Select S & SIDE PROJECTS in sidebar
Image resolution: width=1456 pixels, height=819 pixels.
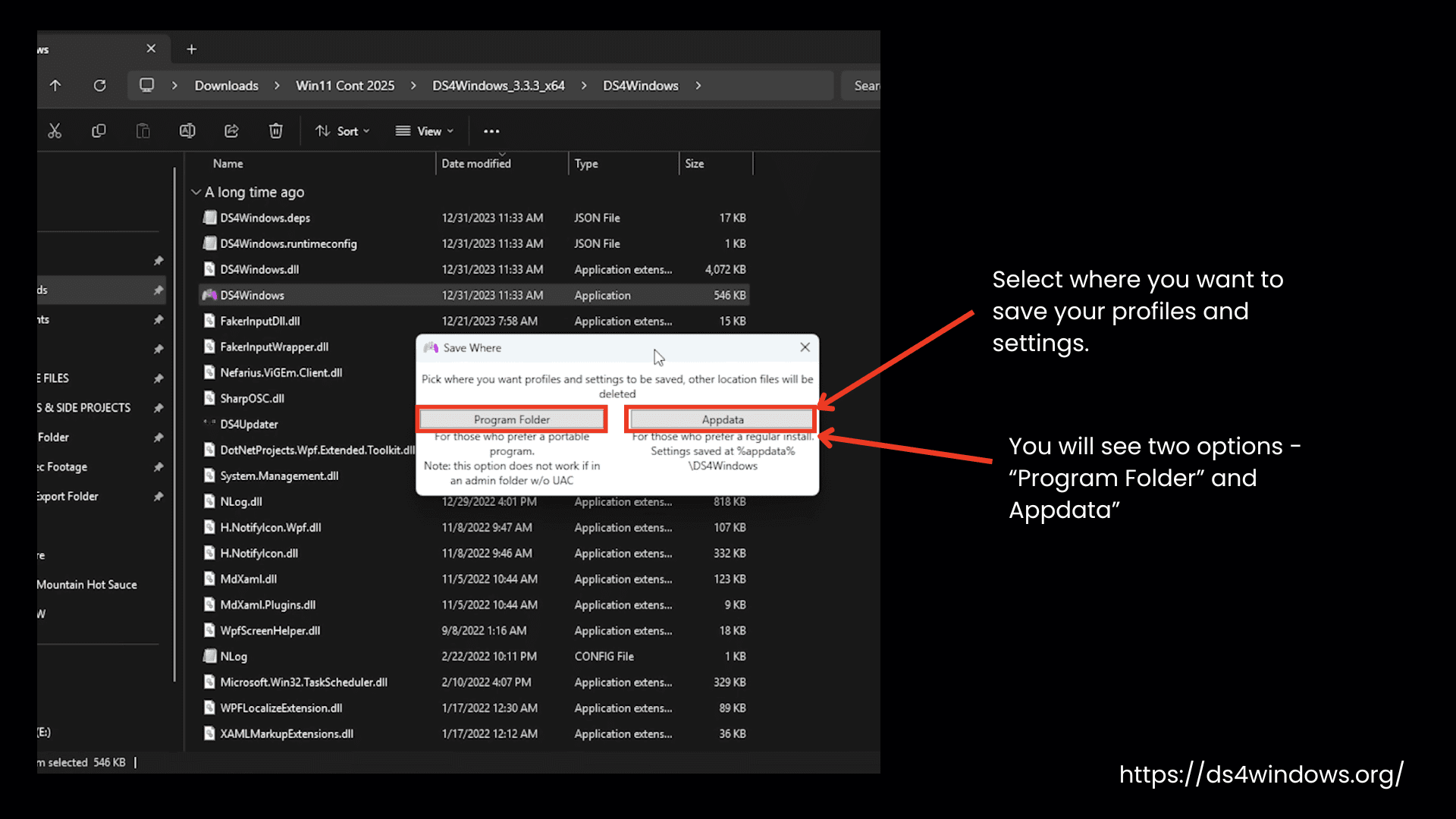[x=83, y=408]
